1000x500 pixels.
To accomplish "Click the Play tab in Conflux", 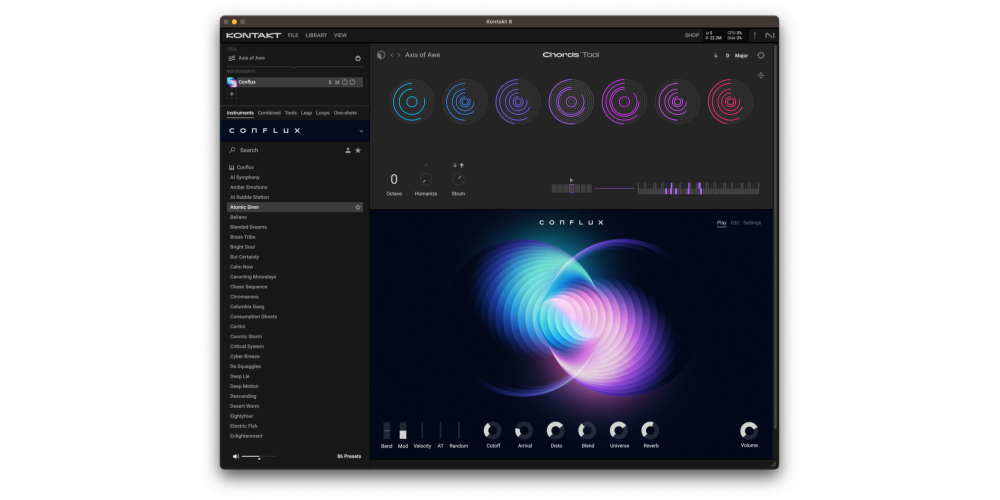I will pos(721,223).
